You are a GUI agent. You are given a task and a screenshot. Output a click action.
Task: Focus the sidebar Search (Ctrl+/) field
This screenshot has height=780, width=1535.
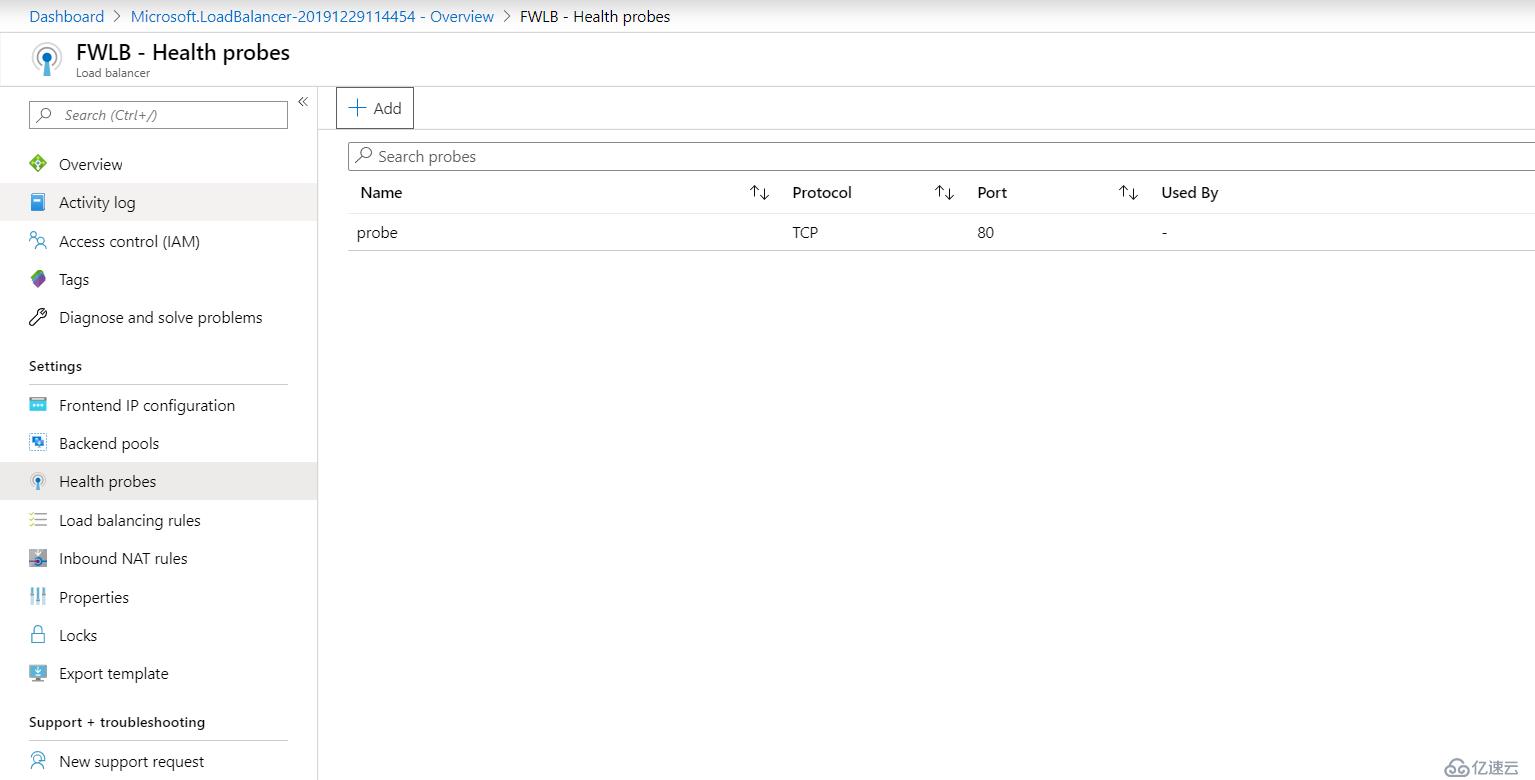click(x=158, y=115)
